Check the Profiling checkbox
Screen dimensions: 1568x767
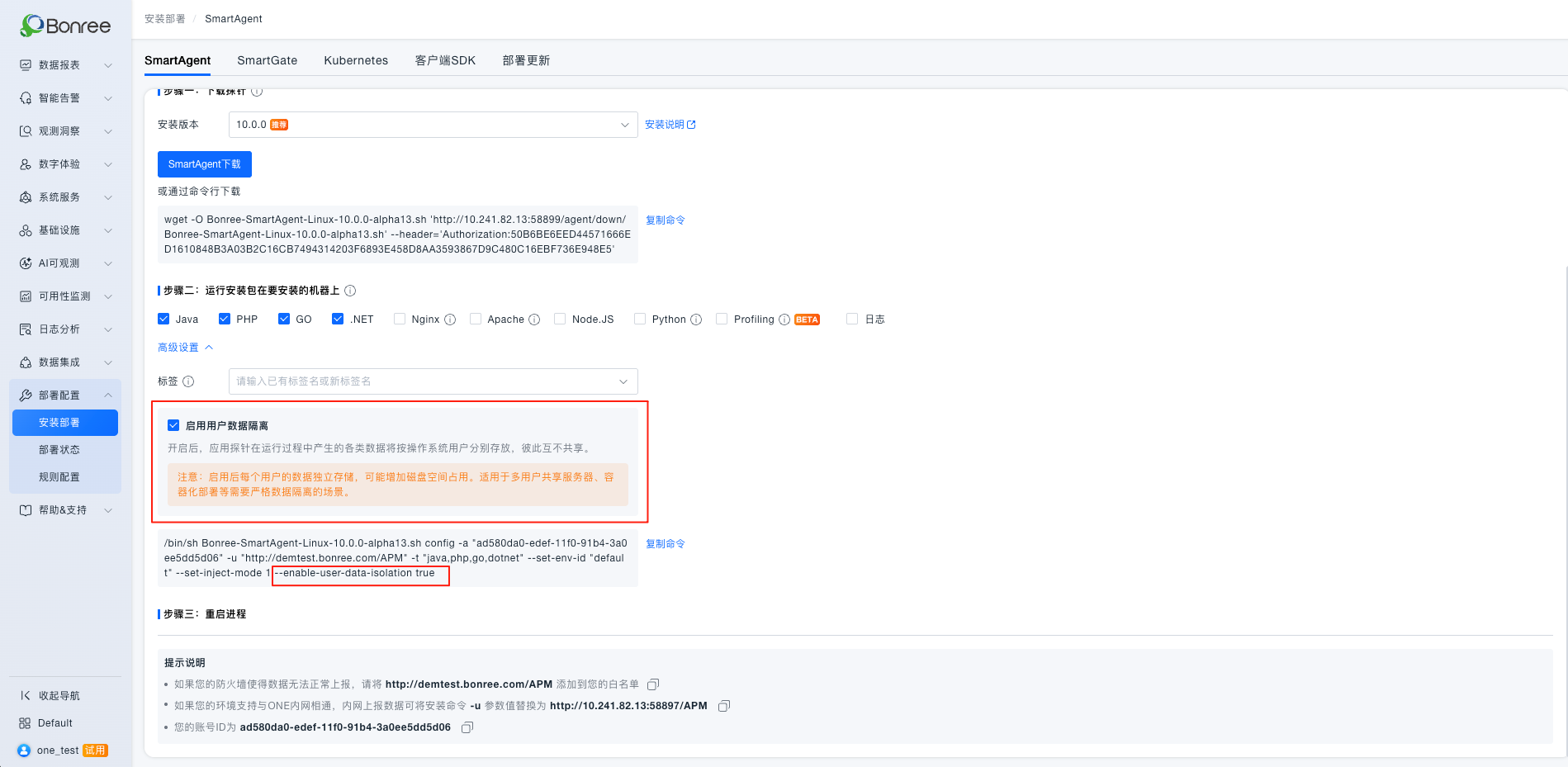tap(722, 319)
